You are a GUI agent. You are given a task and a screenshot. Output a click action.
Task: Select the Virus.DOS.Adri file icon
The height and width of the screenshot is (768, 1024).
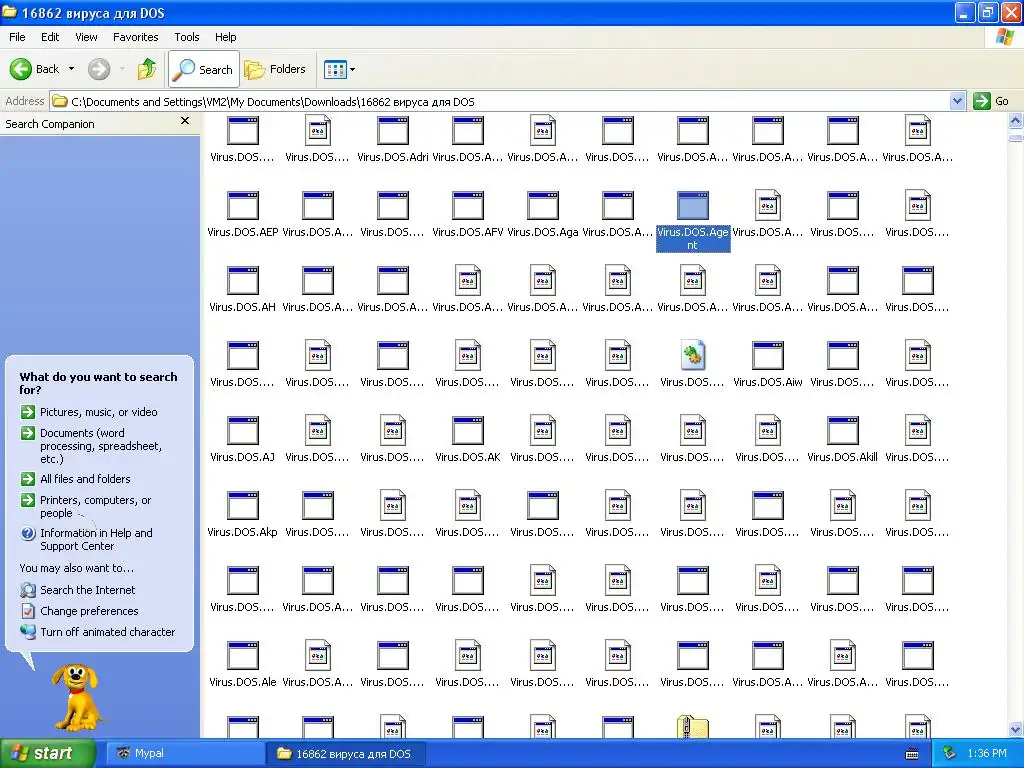(392, 131)
